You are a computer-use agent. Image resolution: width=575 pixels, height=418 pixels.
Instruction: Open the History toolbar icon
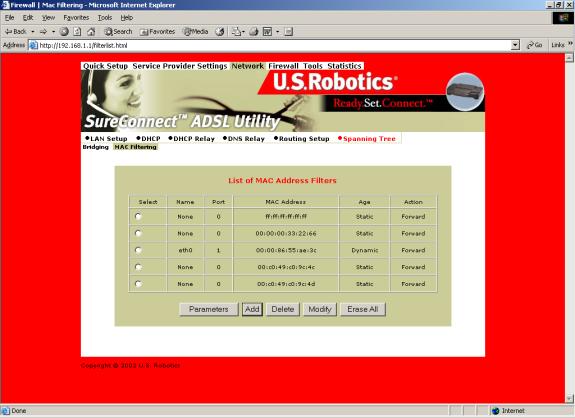[x=220, y=32]
